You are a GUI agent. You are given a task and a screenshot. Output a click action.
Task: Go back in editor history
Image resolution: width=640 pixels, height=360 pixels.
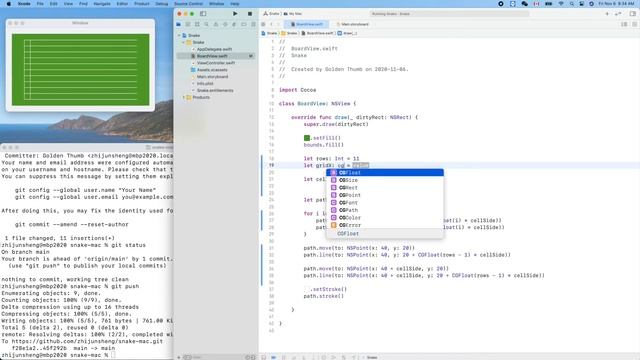click(x=271, y=24)
